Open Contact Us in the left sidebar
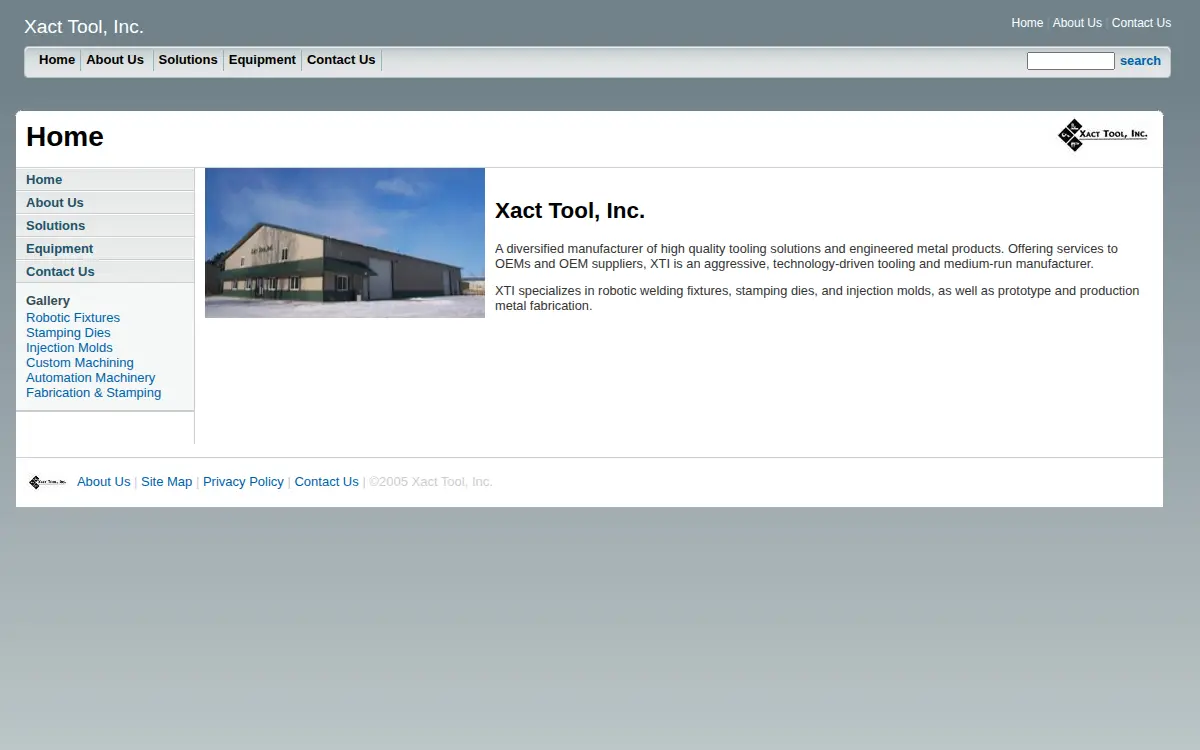Viewport: 1200px width, 750px height. [105, 272]
